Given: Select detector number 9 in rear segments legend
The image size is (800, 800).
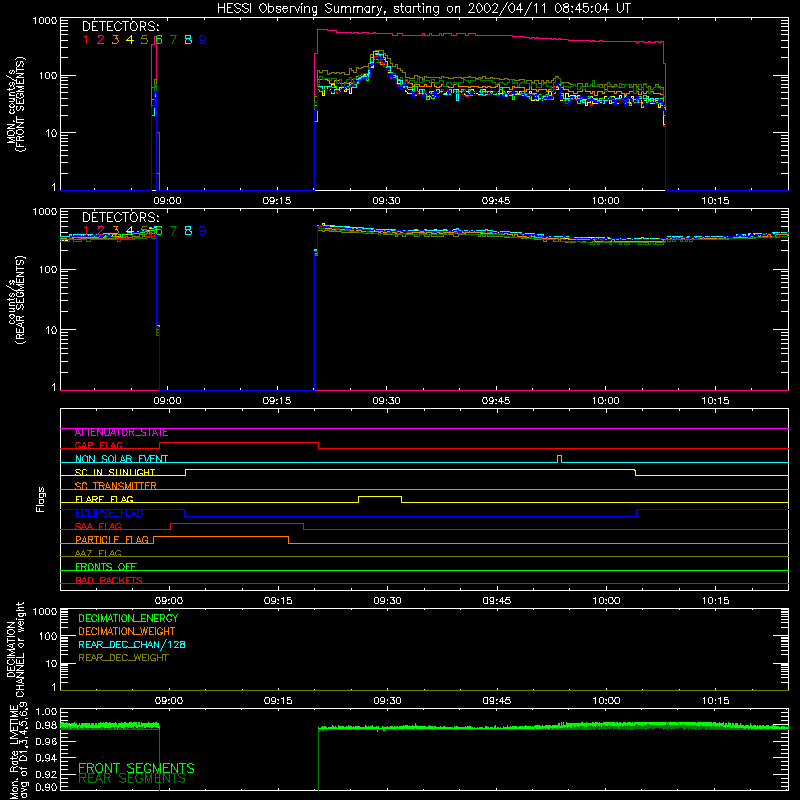Looking at the screenshot, I should (203, 231).
